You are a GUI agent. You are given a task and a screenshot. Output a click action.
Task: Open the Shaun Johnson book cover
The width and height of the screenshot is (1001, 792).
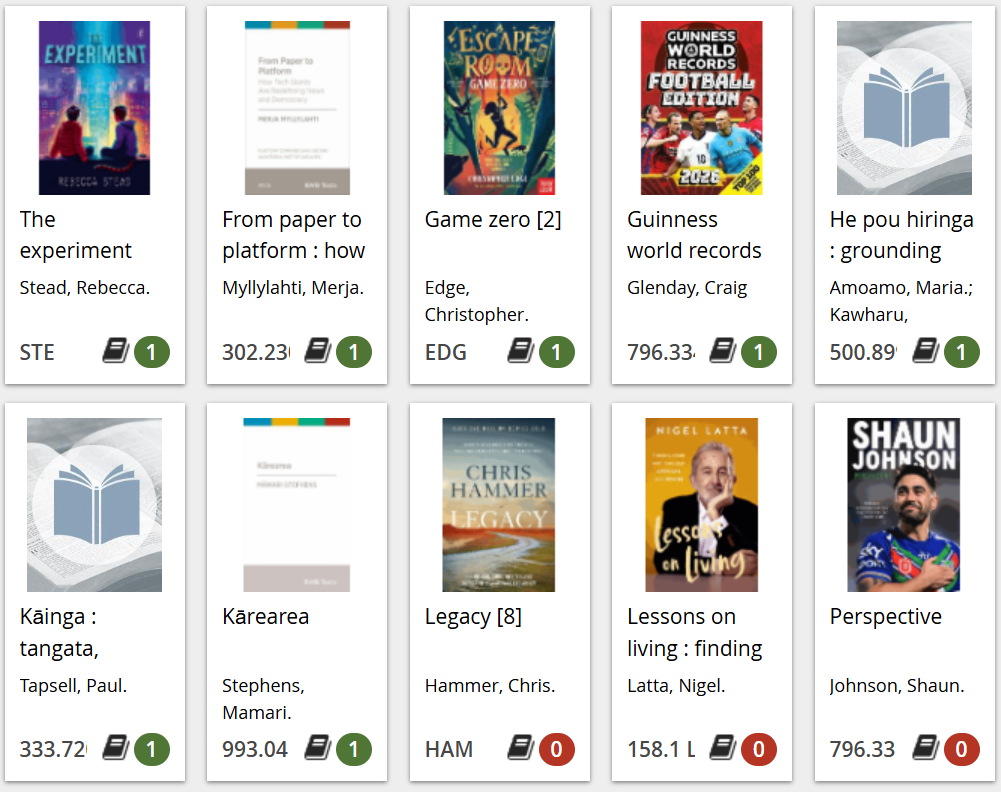click(904, 505)
